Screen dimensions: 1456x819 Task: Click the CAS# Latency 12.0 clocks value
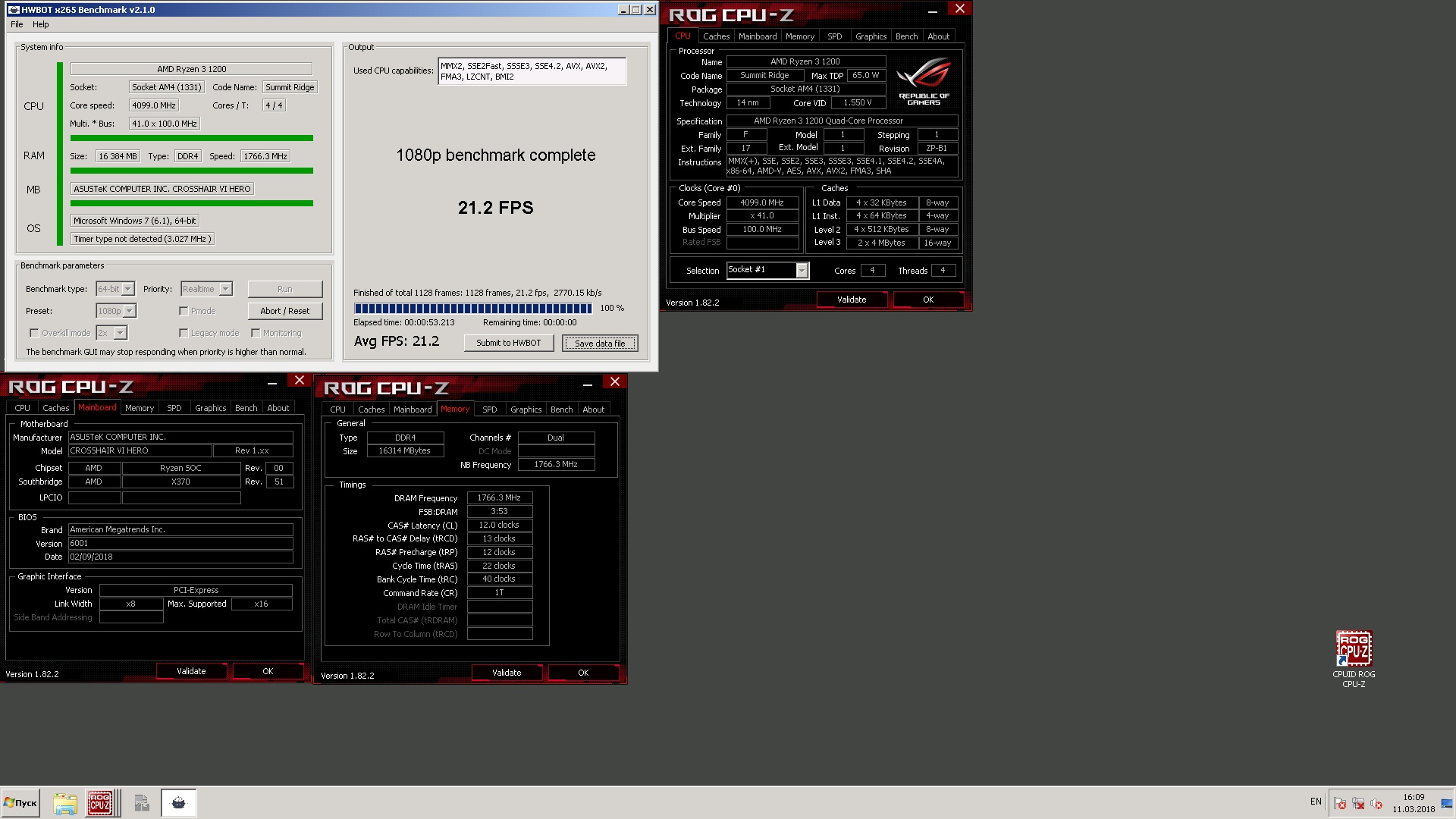click(499, 525)
